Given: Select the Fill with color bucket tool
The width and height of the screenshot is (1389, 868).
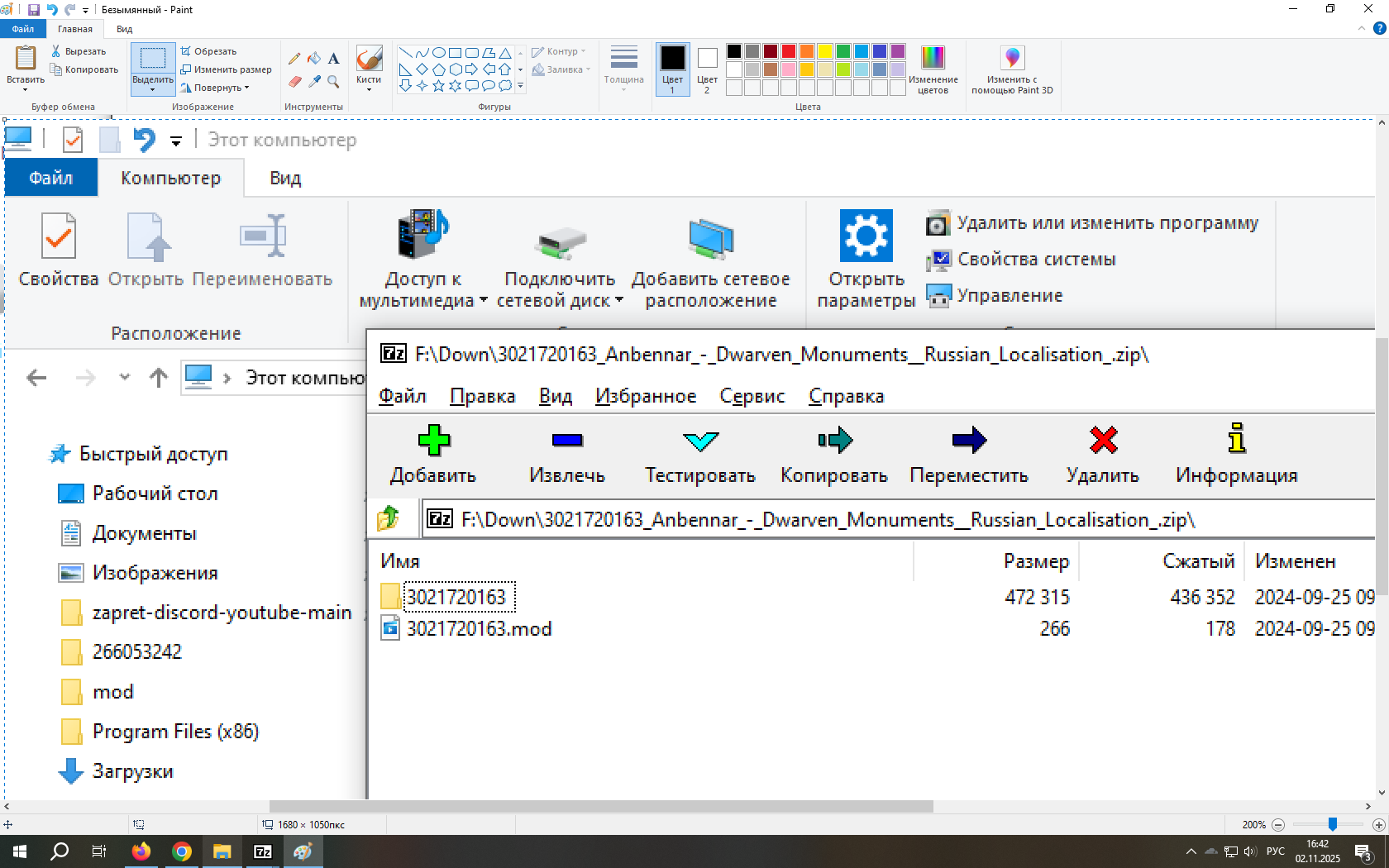Looking at the screenshot, I should pos(314,59).
